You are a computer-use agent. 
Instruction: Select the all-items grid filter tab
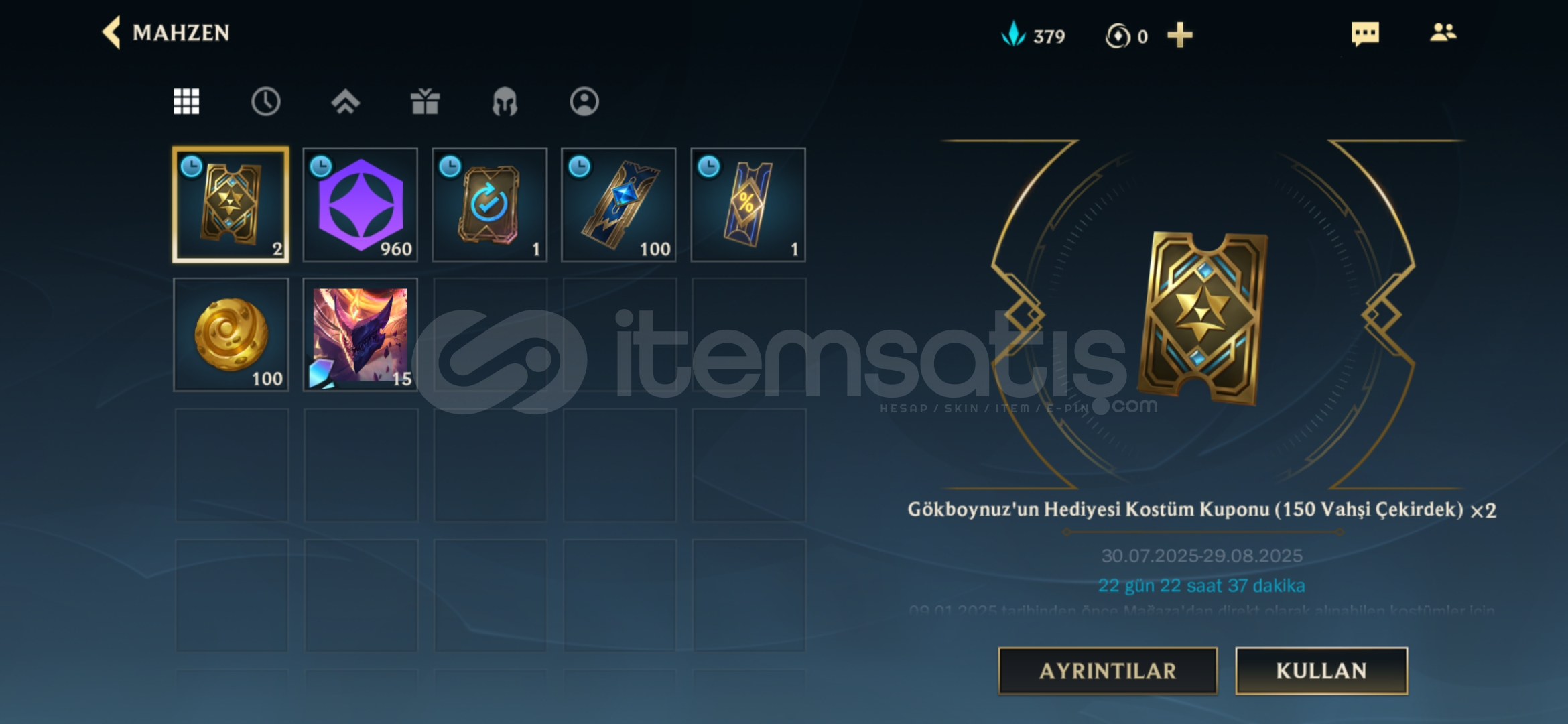(186, 102)
